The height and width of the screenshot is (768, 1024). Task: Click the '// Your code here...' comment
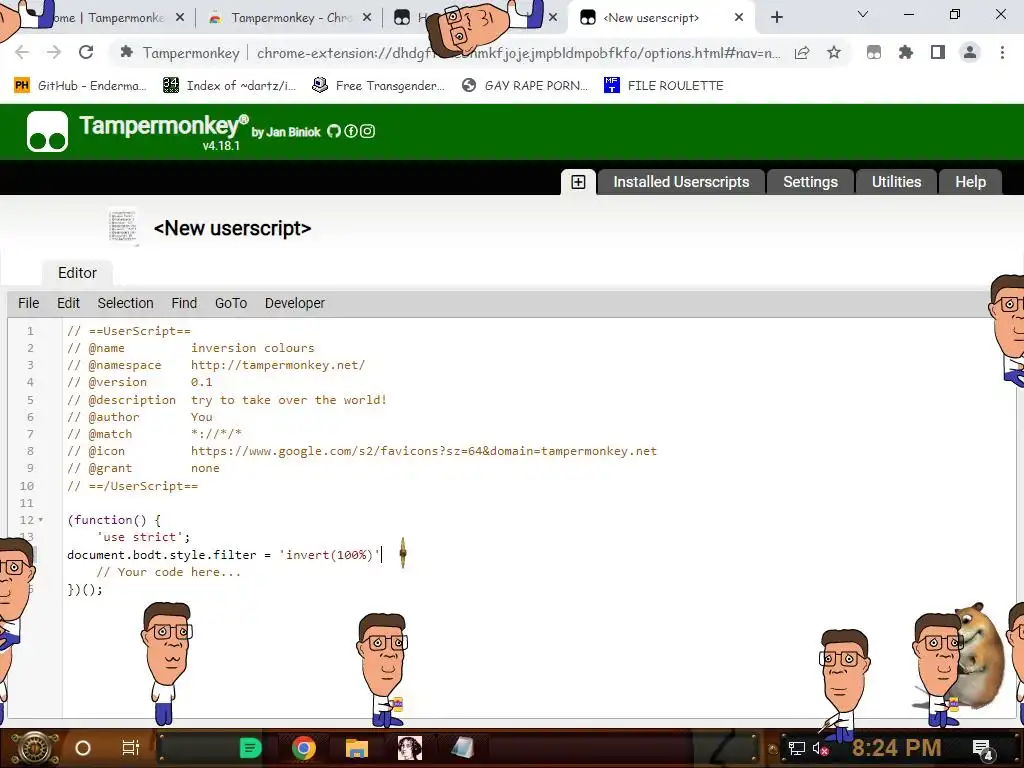tap(168, 572)
